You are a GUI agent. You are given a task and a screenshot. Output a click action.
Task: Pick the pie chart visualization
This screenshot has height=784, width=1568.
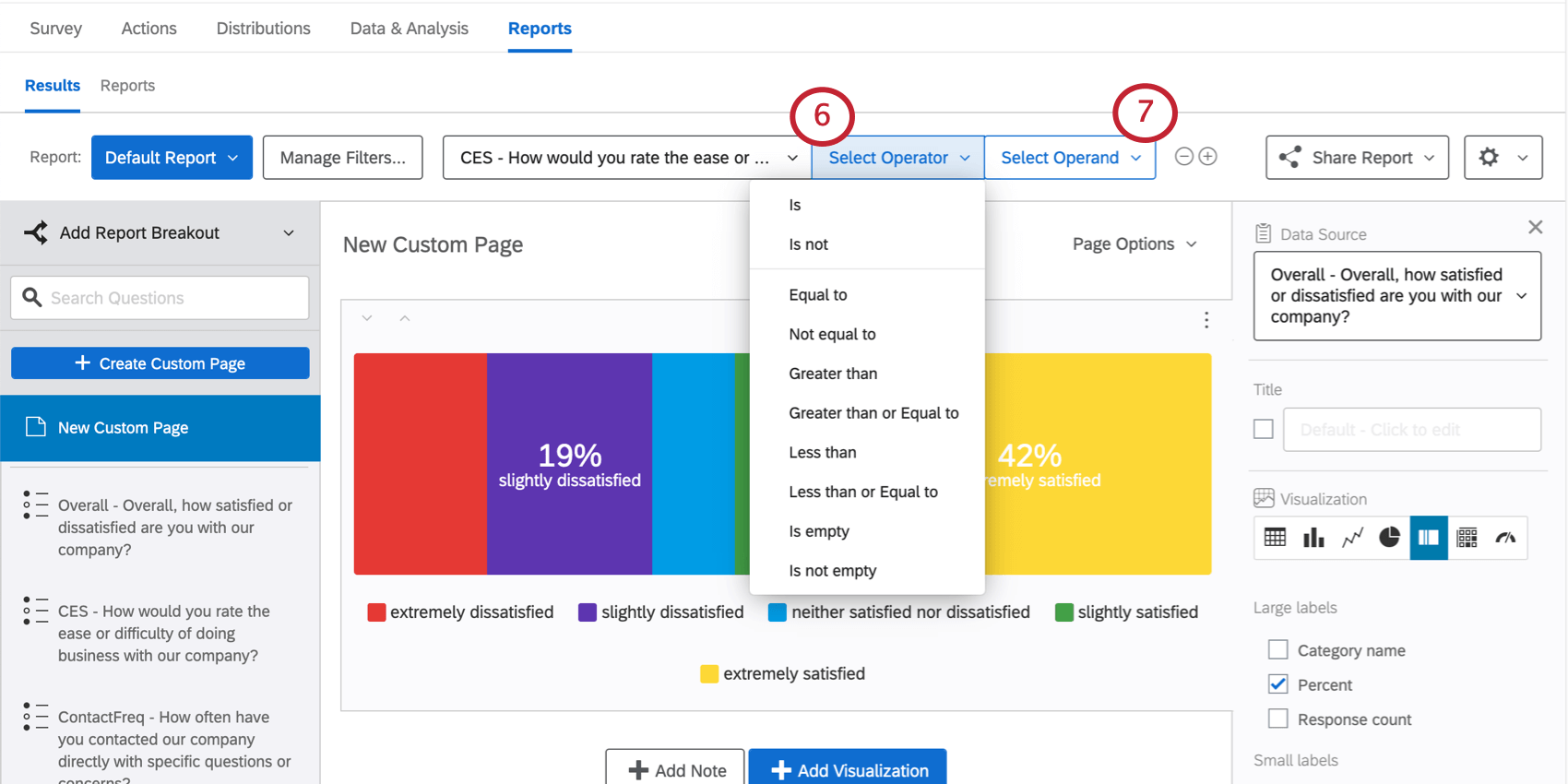point(1390,538)
